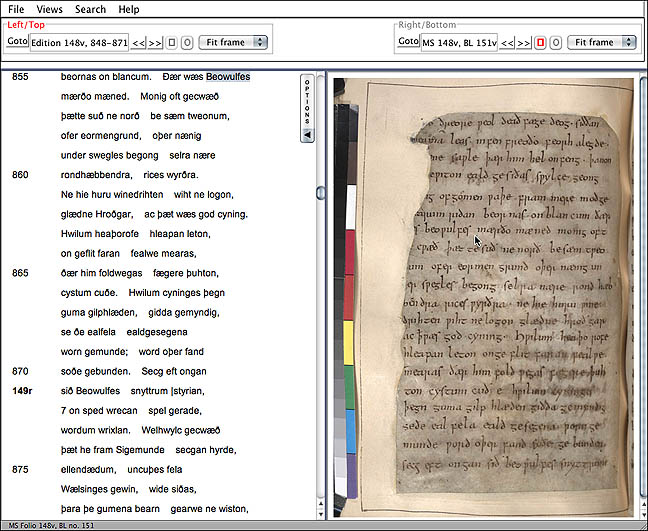
Task: Open the Help menu
Action: 129,9
